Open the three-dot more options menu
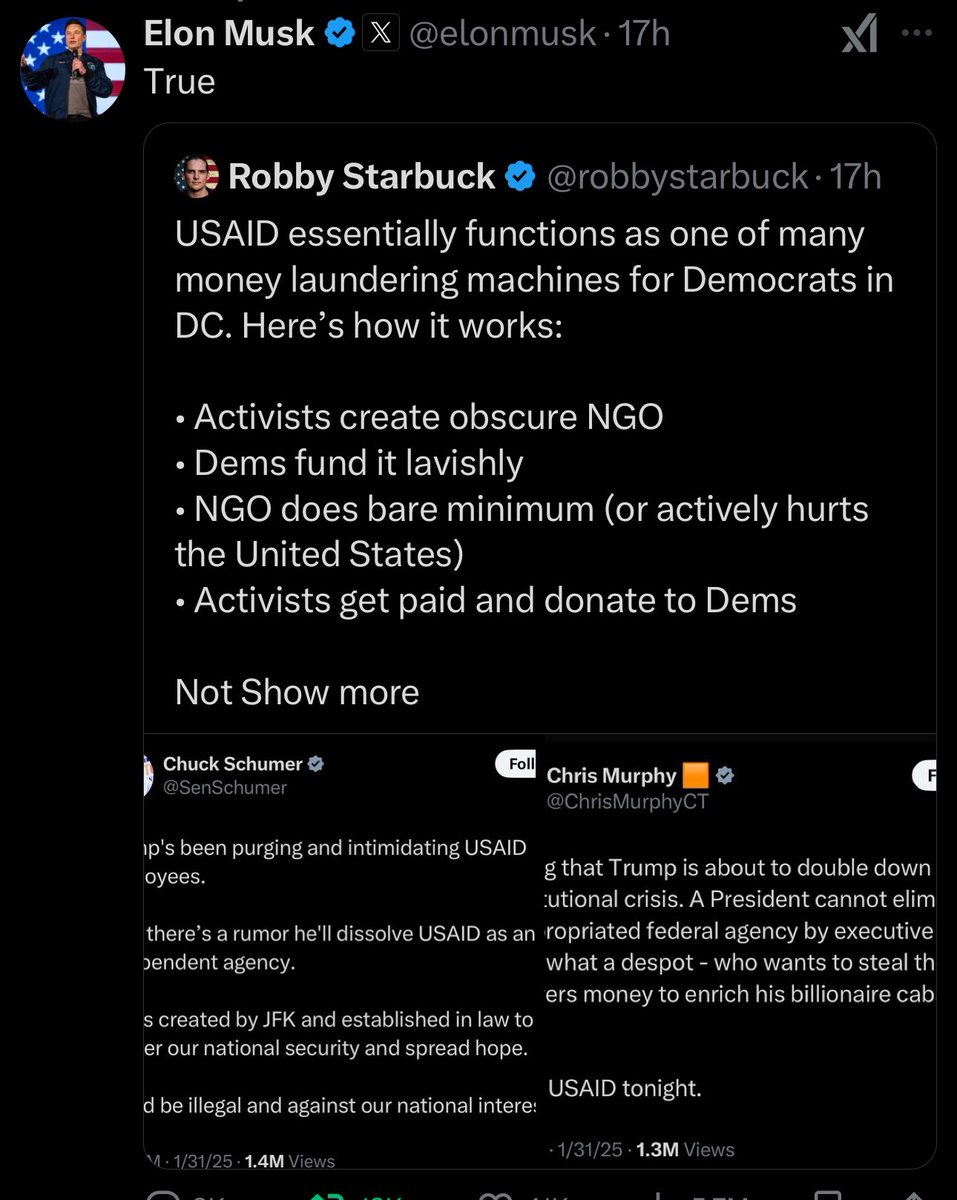This screenshot has width=957, height=1200. click(916, 32)
